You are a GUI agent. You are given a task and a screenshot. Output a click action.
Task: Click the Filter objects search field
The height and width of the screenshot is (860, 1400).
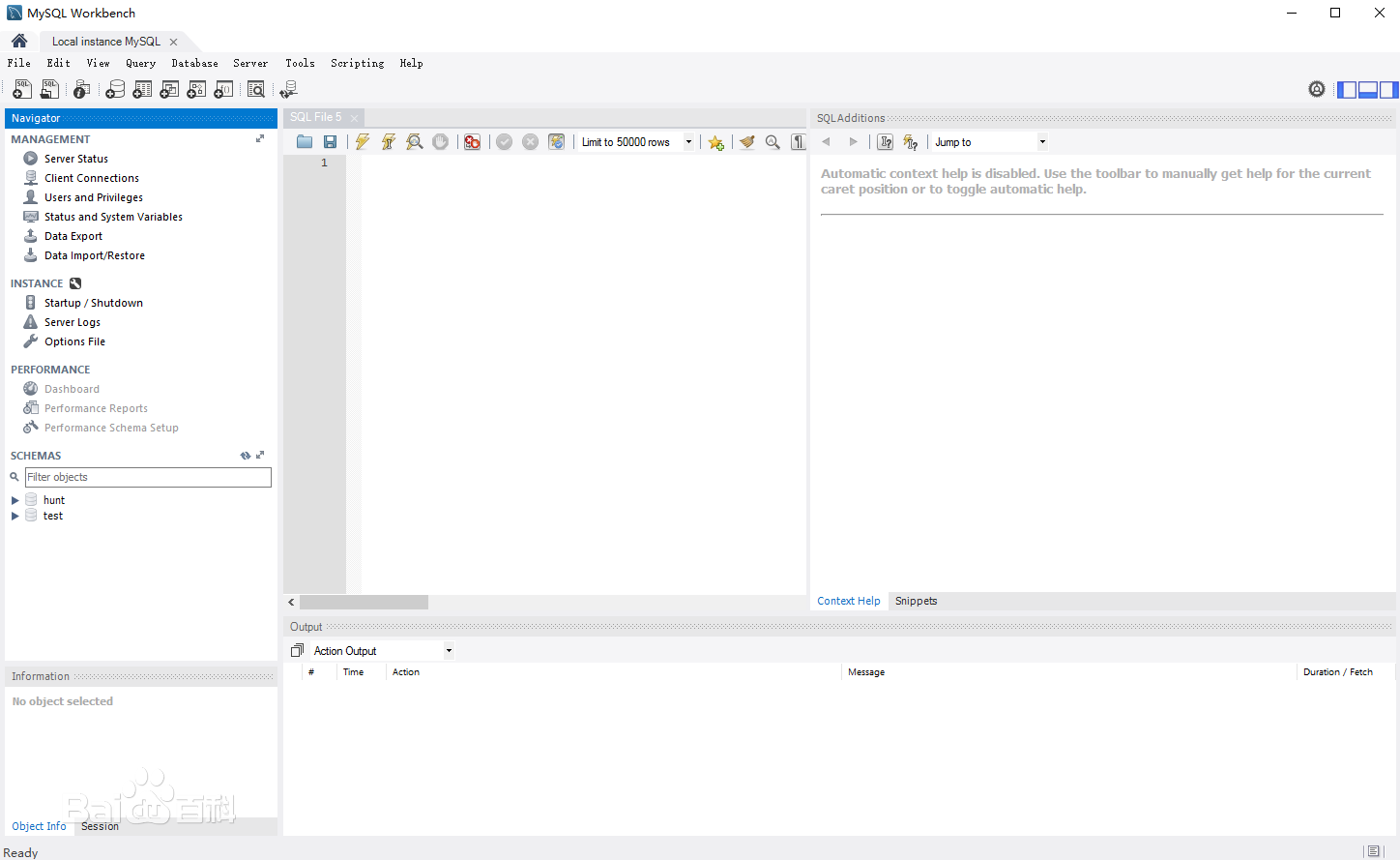148,477
